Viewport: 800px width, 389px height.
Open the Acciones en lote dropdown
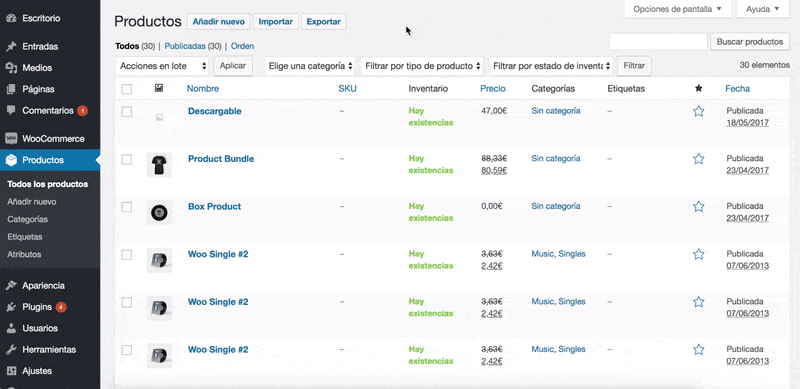163,66
